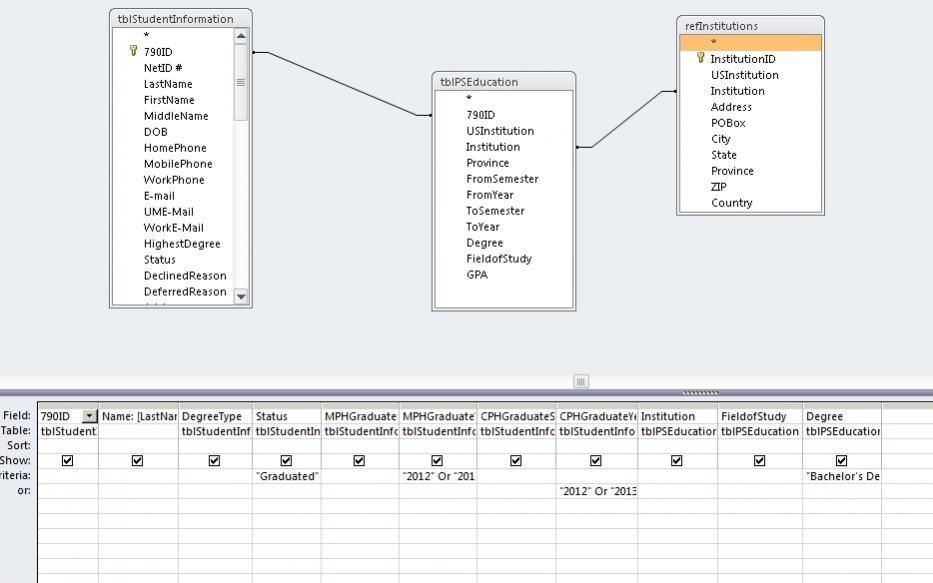
Task: Click the primary key icon beside 790ID
Action: pyautogui.click(x=133, y=51)
